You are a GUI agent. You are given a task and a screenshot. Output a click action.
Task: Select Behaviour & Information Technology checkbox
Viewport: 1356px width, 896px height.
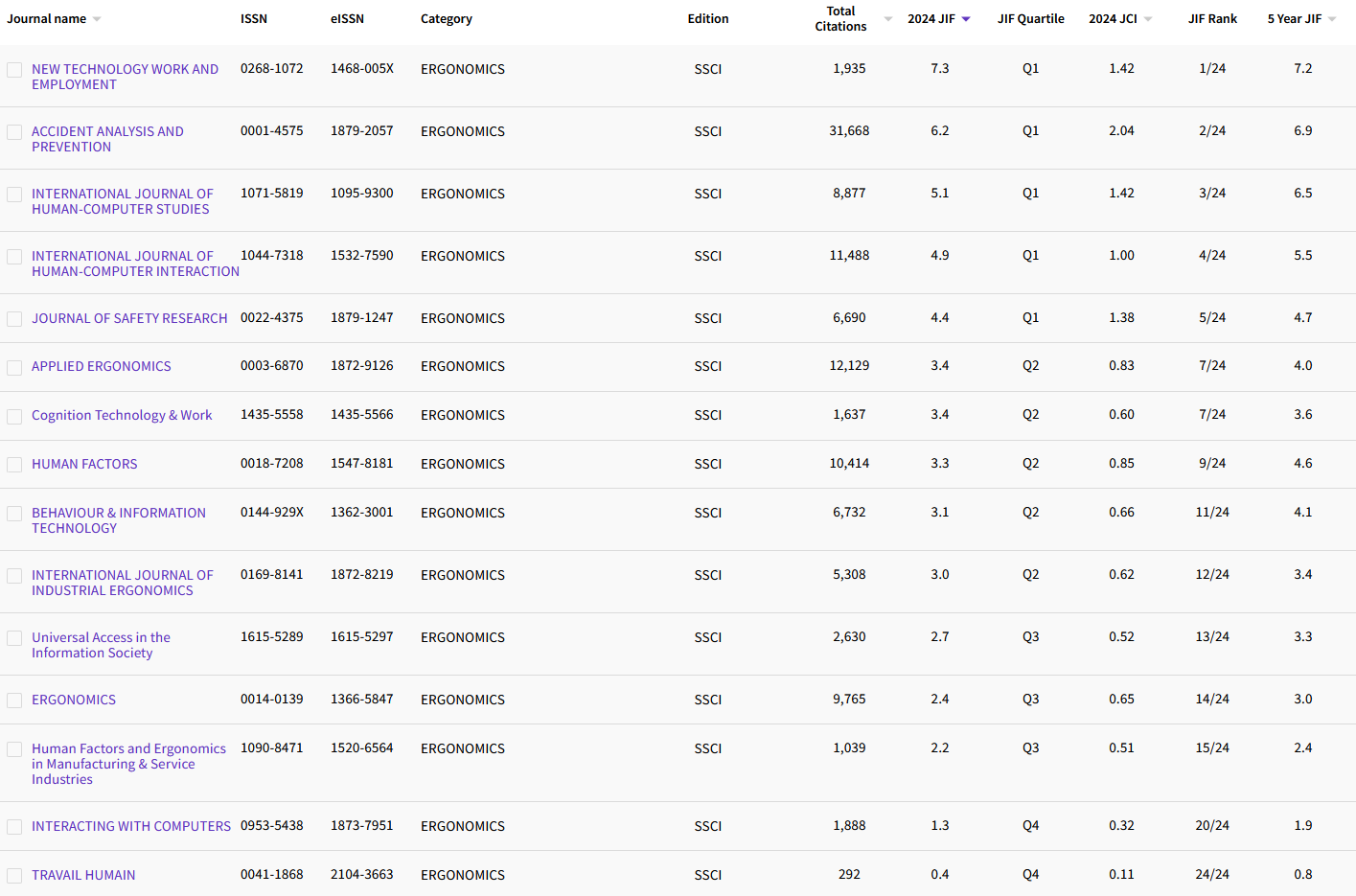click(x=14, y=514)
